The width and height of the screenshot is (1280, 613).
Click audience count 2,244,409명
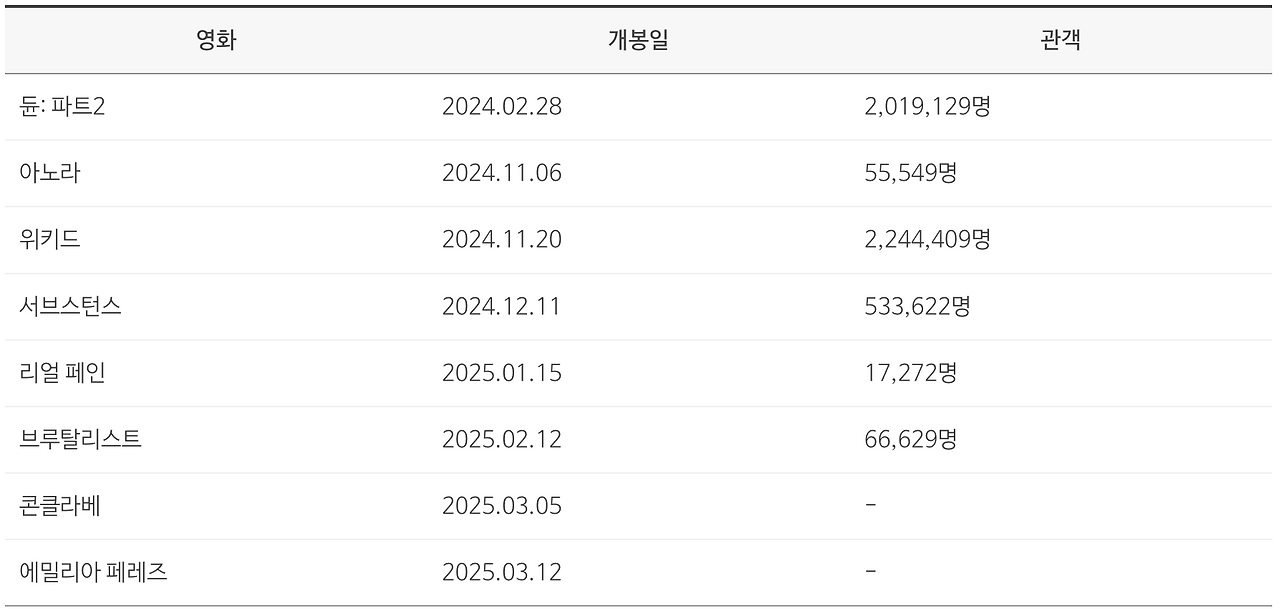point(927,240)
